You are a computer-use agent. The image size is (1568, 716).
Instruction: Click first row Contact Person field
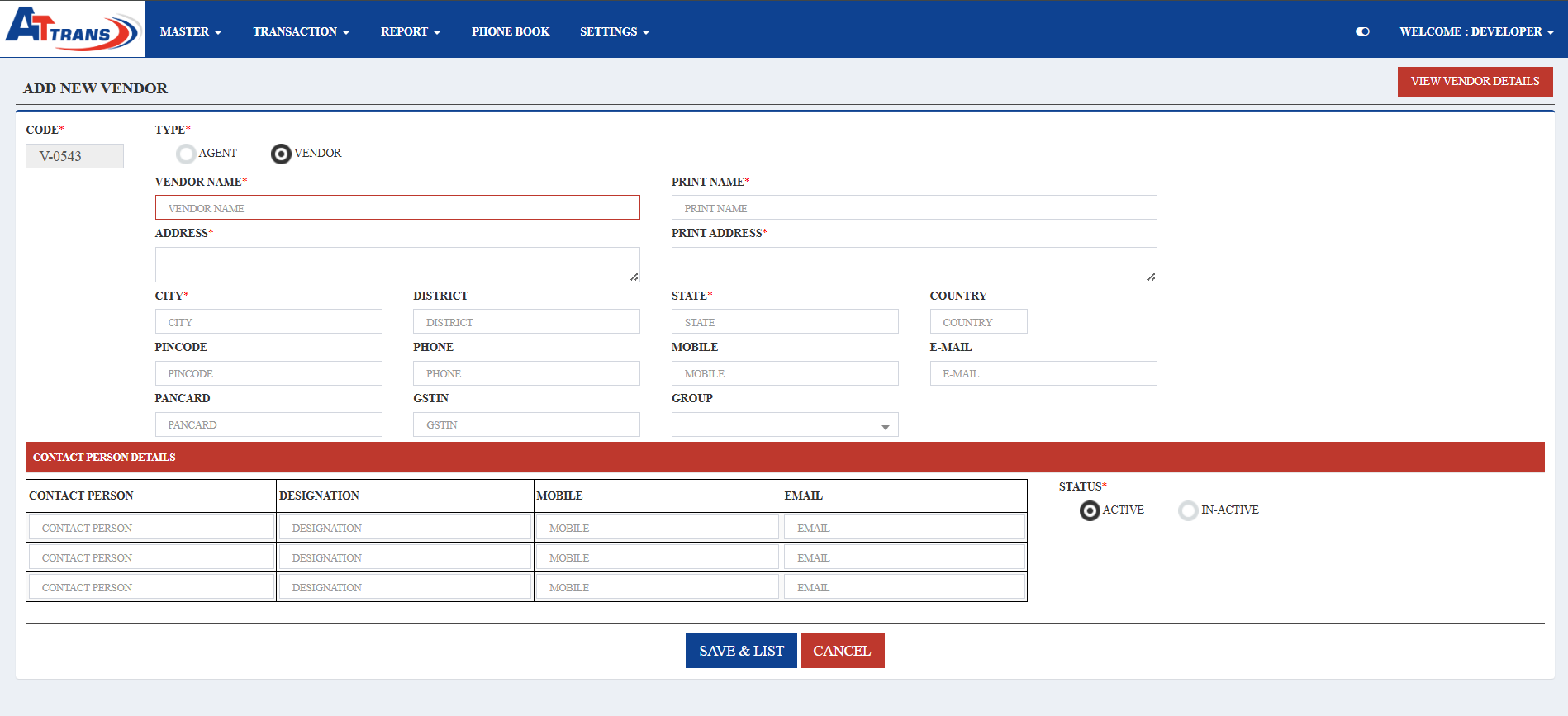(x=151, y=528)
